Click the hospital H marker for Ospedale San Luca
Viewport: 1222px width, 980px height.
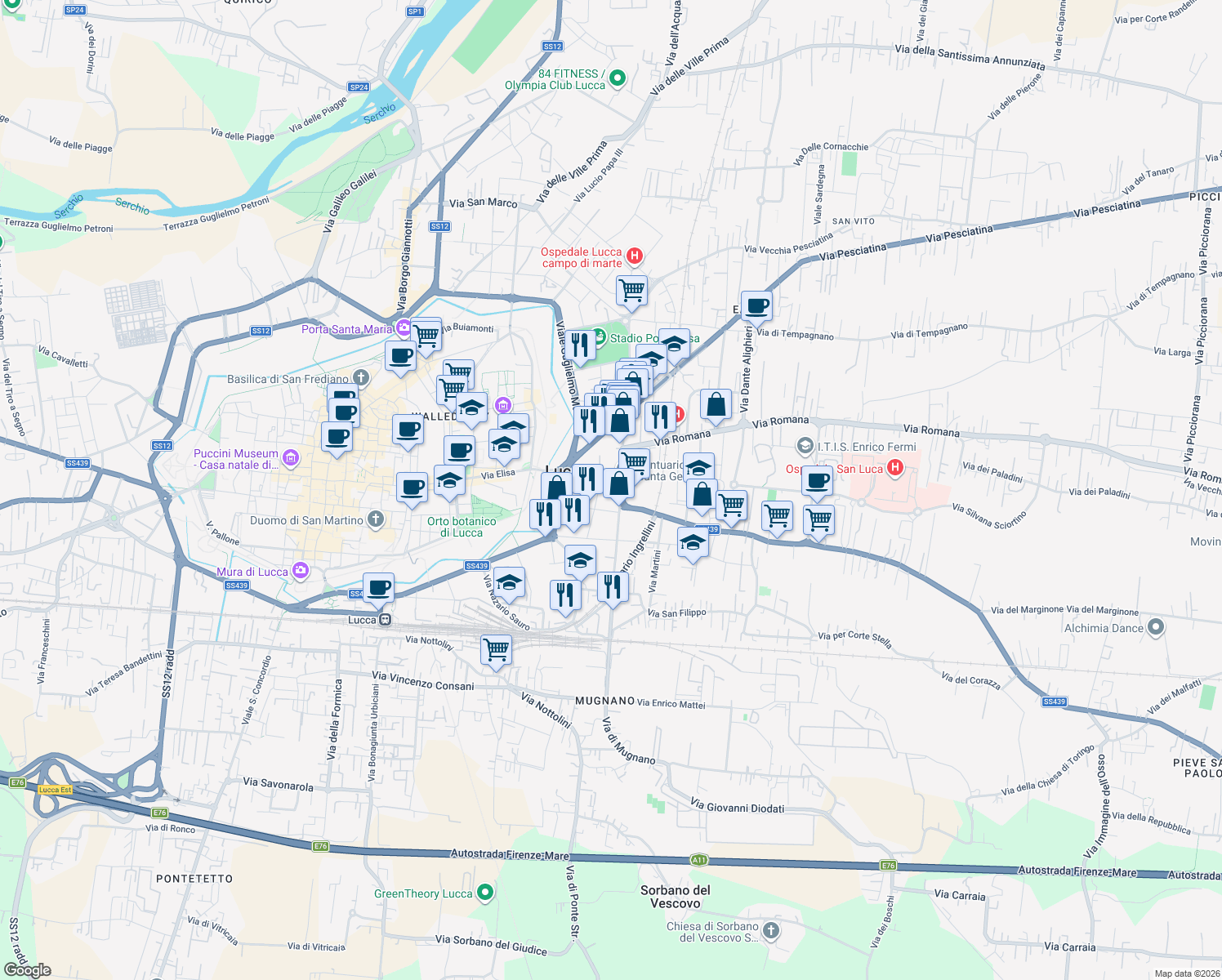[x=896, y=468]
